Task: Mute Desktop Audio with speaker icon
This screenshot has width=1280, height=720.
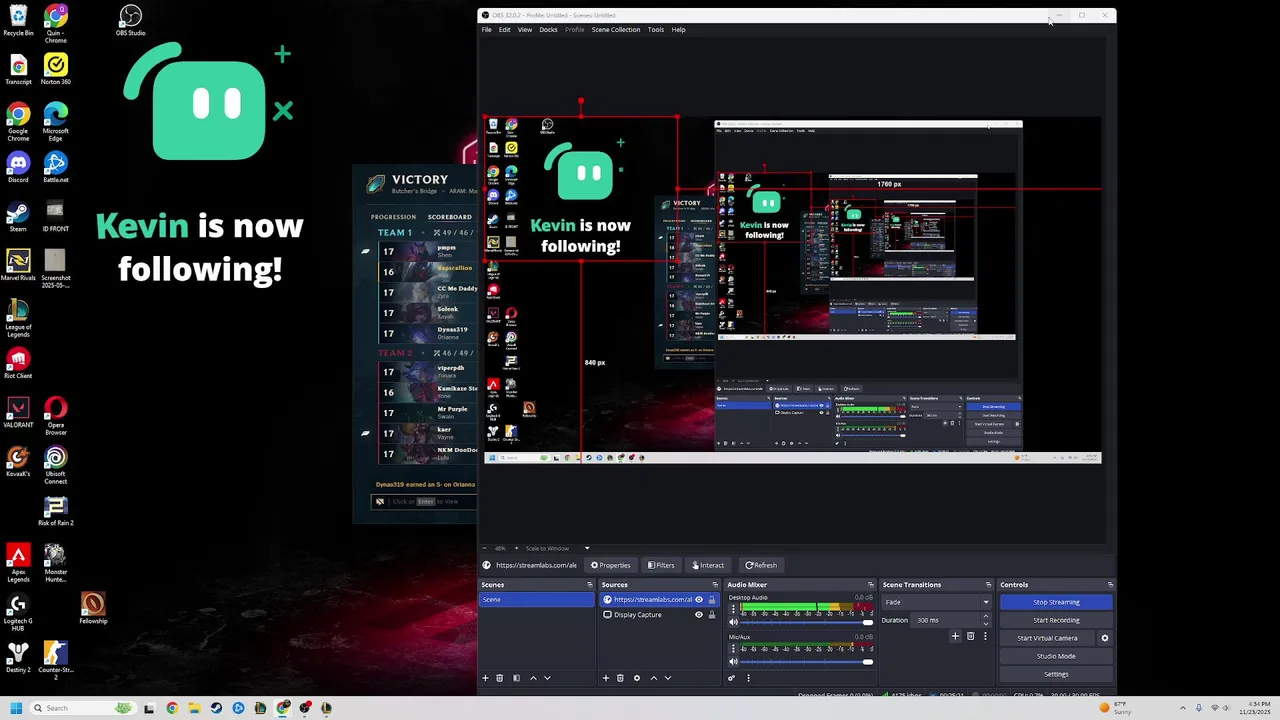Action: (x=733, y=622)
